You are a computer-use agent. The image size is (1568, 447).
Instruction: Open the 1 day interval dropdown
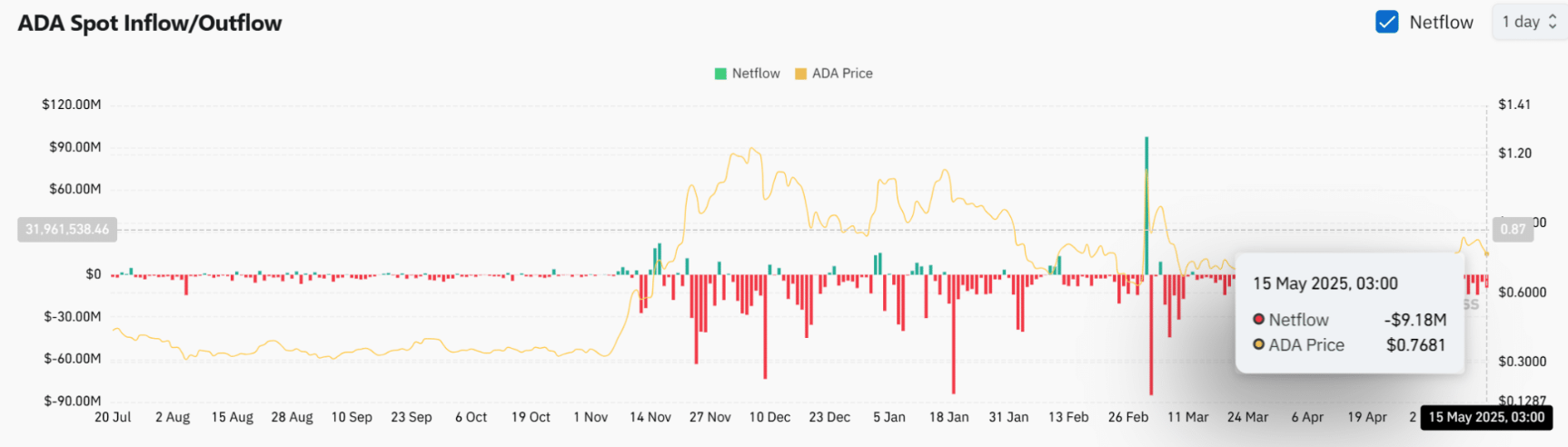[1528, 22]
